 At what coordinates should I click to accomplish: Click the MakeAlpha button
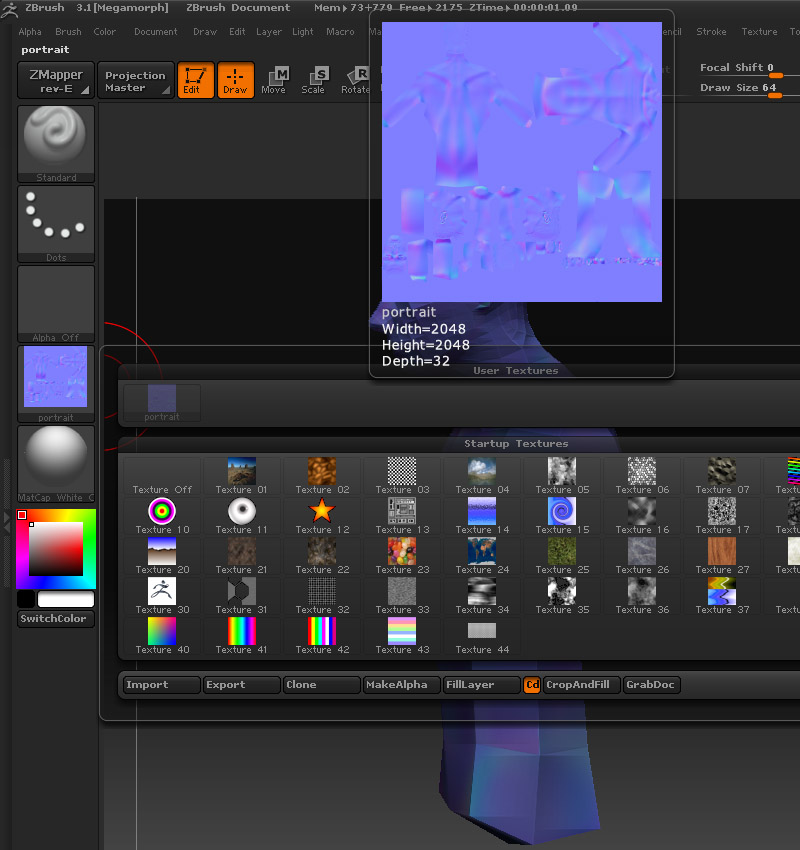pyautogui.click(x=402, y=685)
